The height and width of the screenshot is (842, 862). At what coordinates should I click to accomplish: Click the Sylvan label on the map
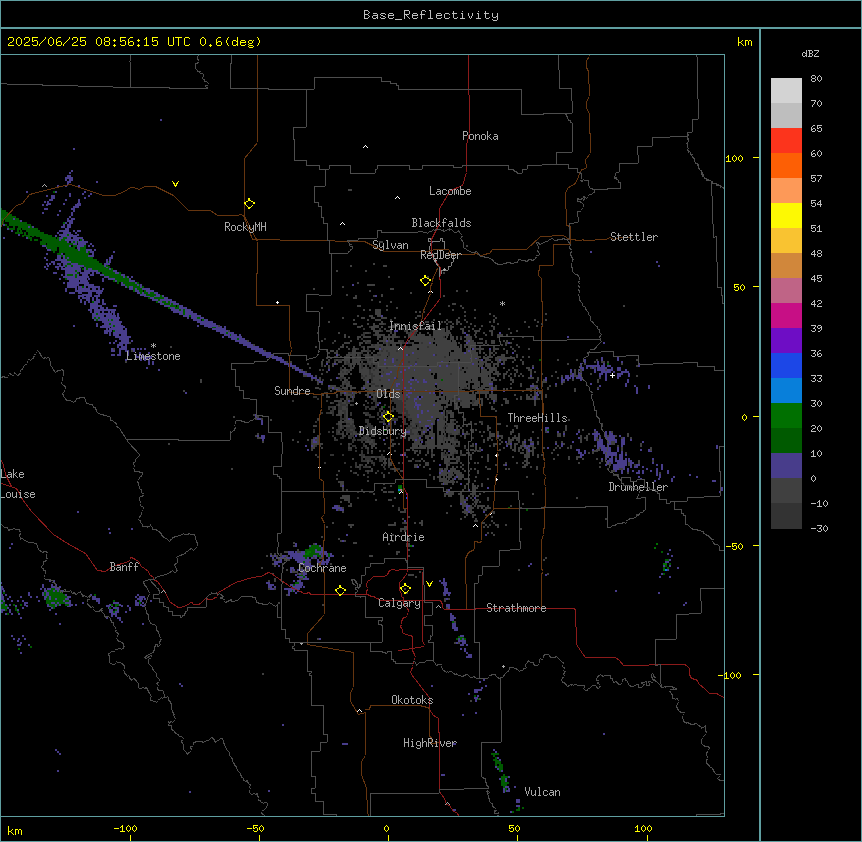click(390, 245)
